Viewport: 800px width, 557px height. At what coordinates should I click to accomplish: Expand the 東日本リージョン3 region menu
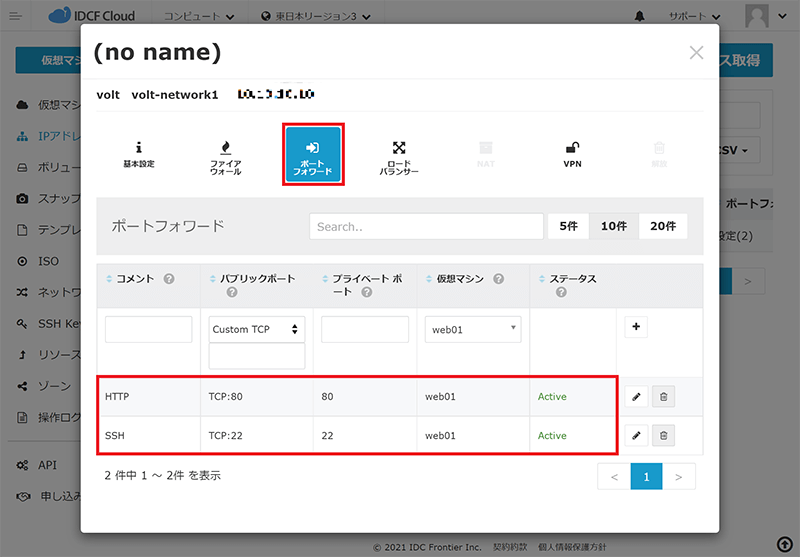[315, 17]
